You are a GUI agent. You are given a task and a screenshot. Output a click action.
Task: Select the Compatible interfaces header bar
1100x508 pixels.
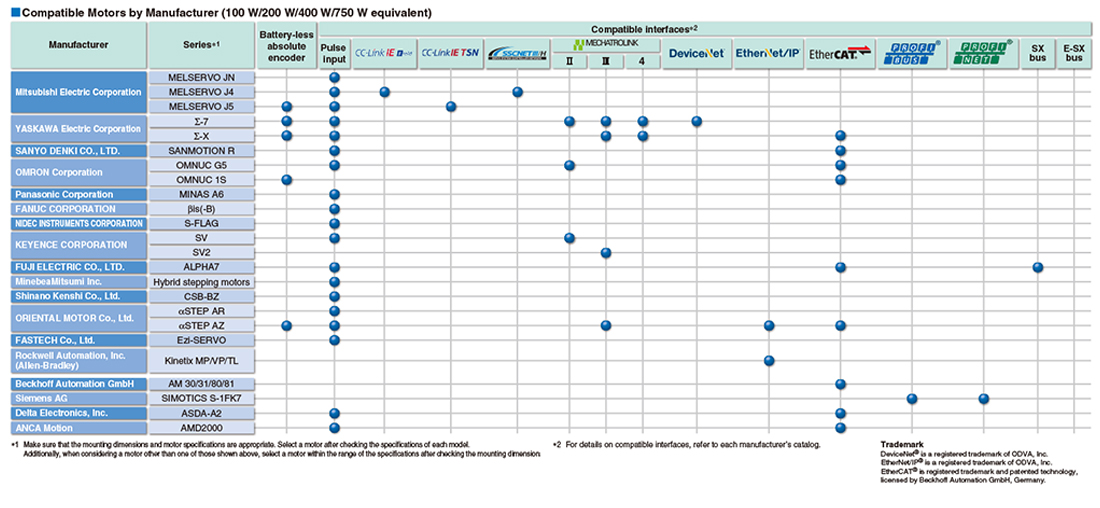[x=707, y=29]
